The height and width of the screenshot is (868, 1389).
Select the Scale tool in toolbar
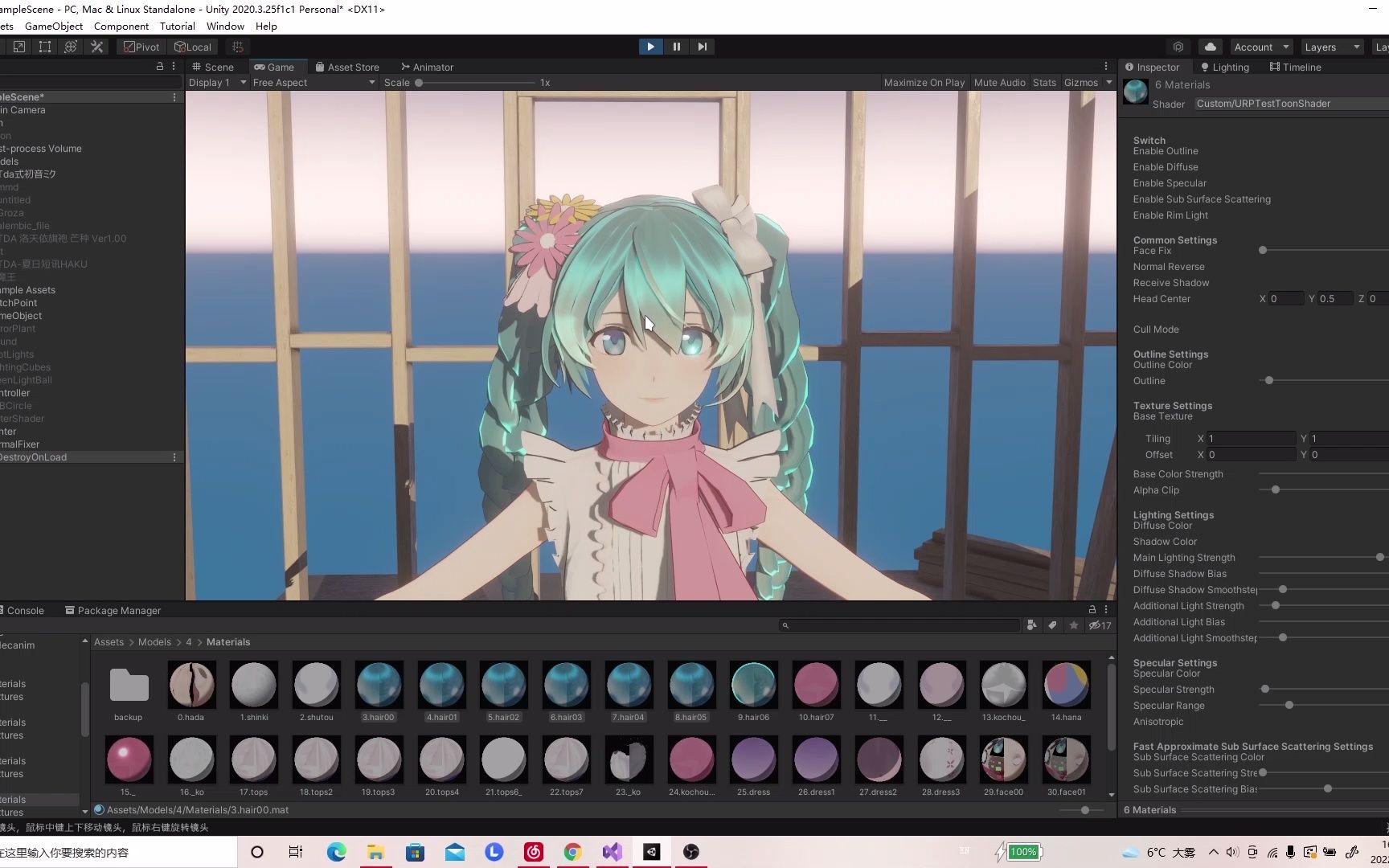click(x=19, y=47)
